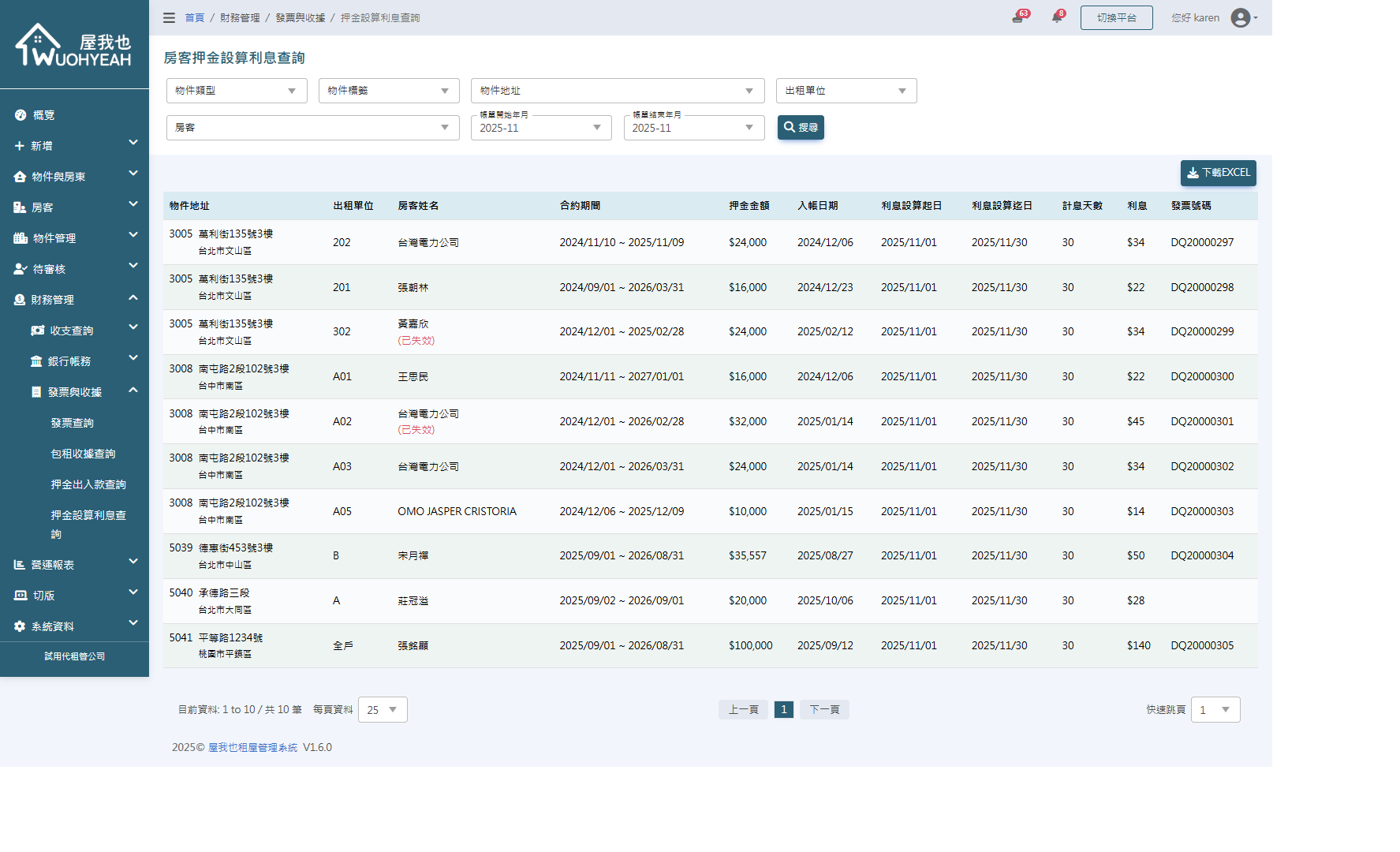Click the WUOHYEAH house logo
Screen dimensions: 1400x852
(x=73, y=45)
